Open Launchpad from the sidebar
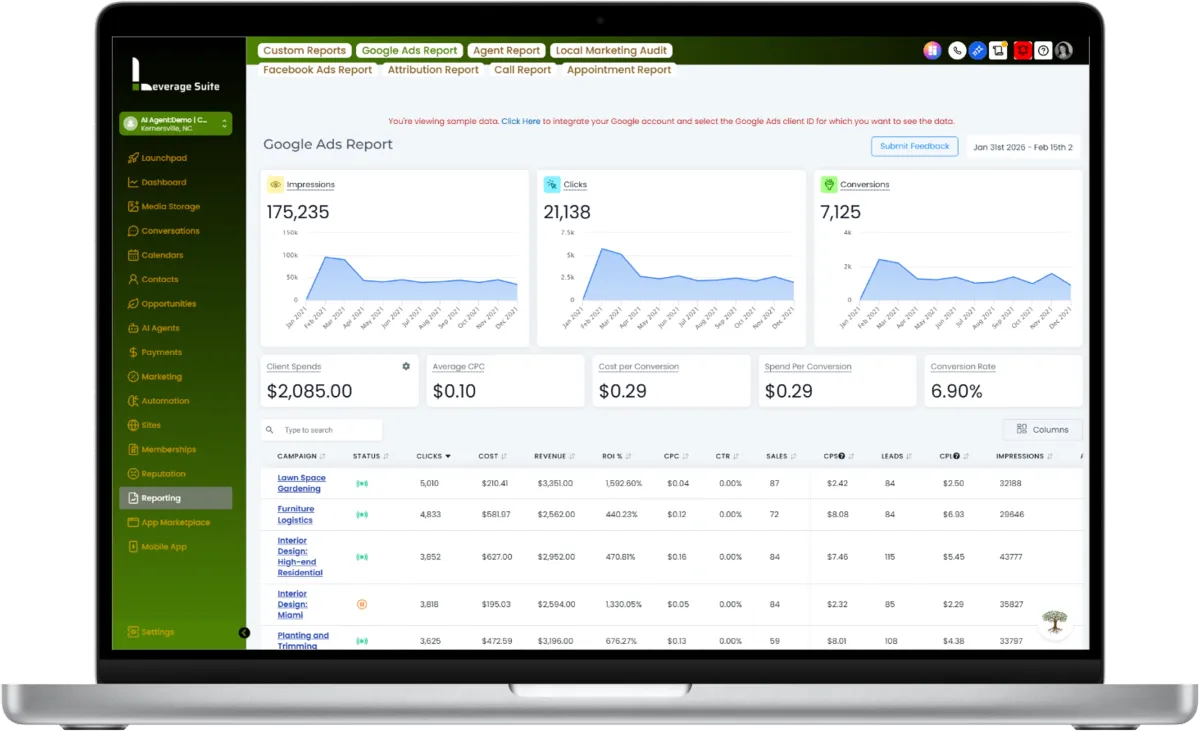The width and height of the screenshot is (1200, 732). pyautogui.click(x=164, y=158)
